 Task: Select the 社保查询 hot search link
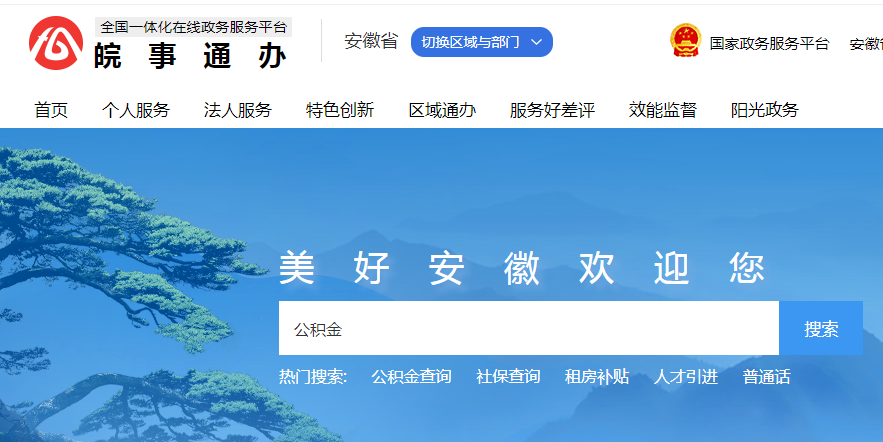pyautogui.click(x=508, y=377)
